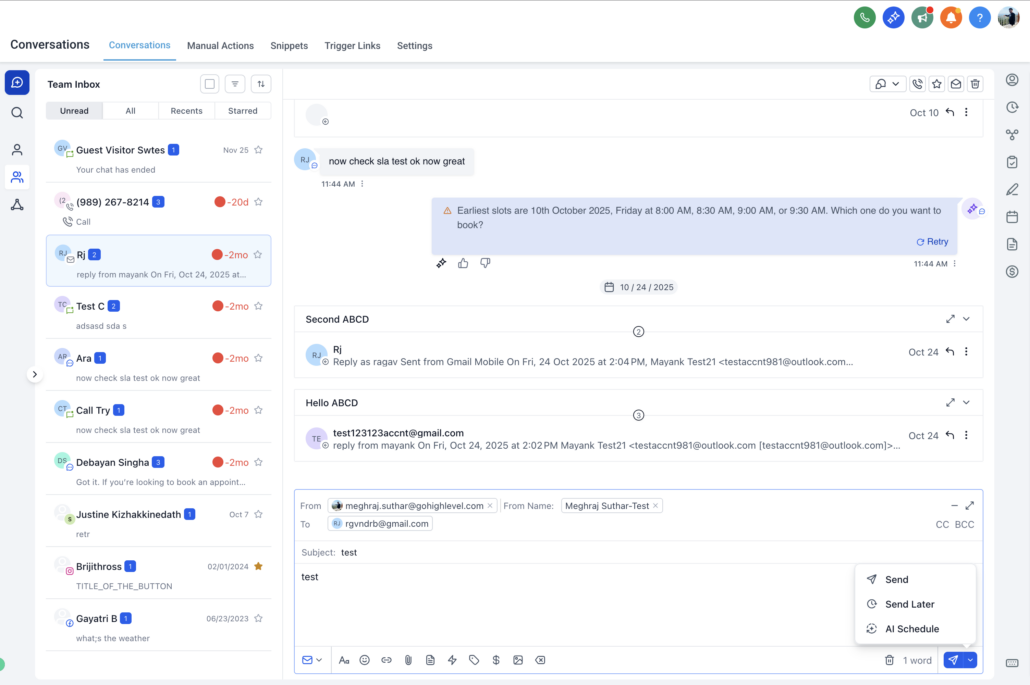Click the Subject field containing test
Screen dimensions: 1030x685
(500, 552)
